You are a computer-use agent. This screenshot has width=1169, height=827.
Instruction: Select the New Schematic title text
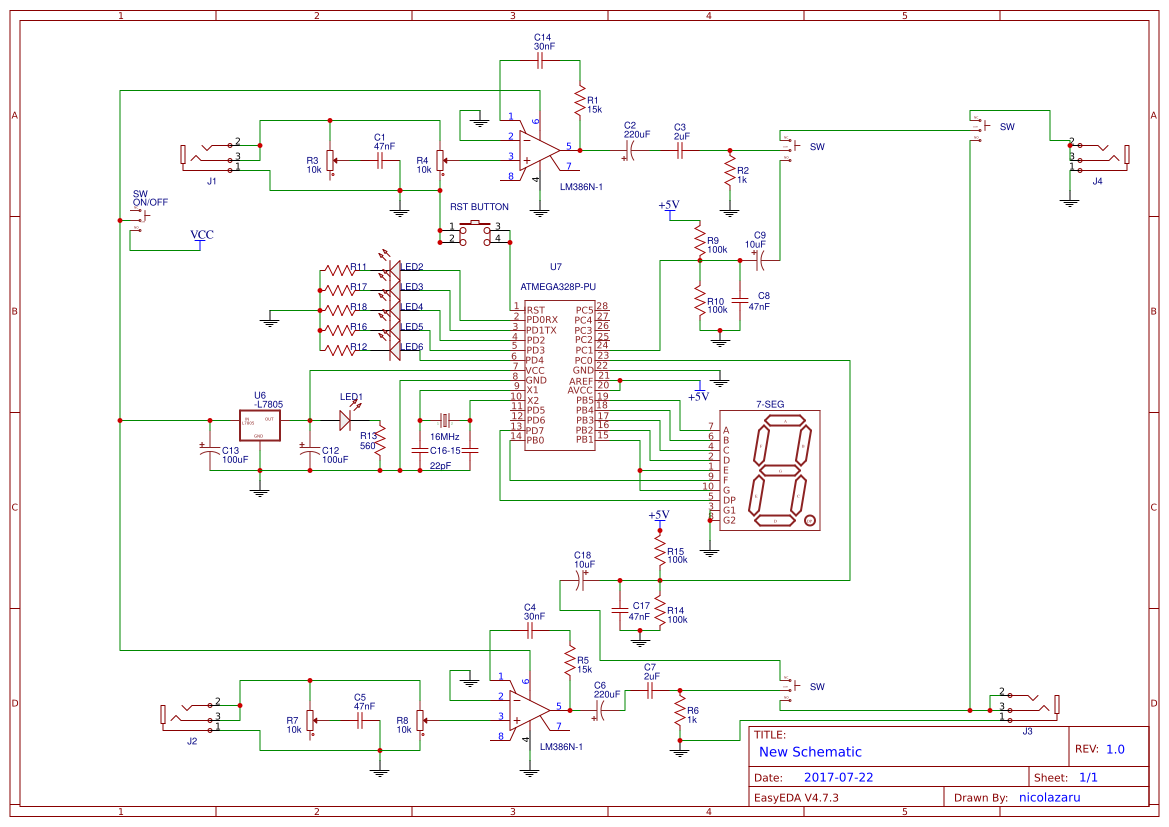(812, 751)
